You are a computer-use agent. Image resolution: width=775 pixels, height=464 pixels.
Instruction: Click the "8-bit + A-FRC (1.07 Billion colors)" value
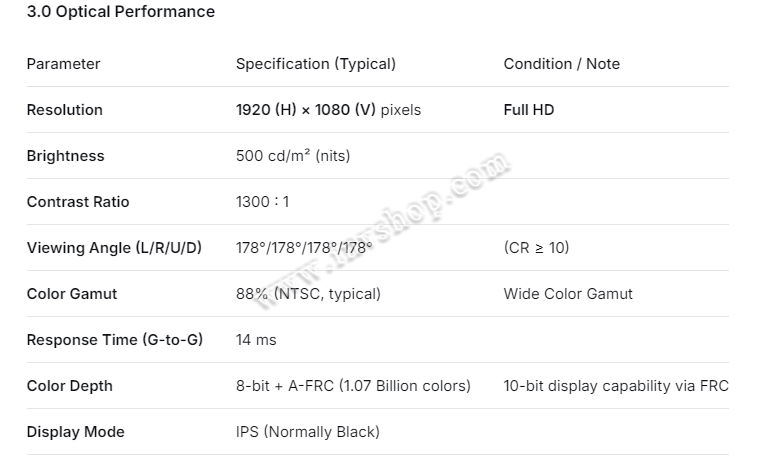[353, 386]
